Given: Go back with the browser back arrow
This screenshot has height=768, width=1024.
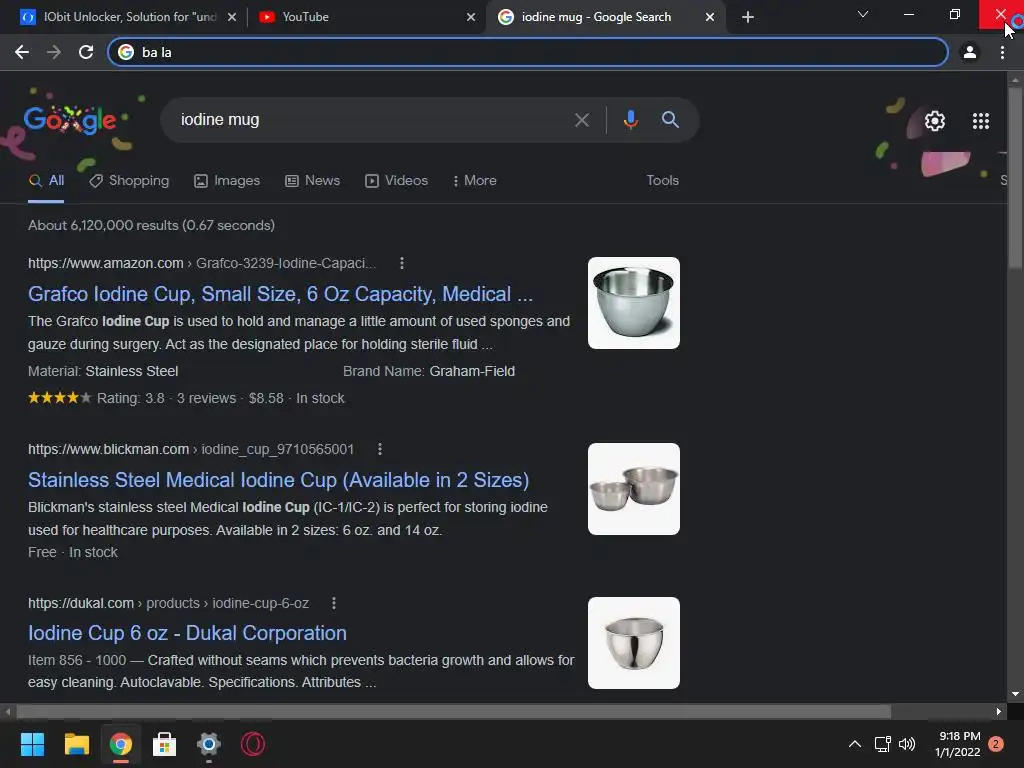Looking at the screenshot, I should coord(22,52).
